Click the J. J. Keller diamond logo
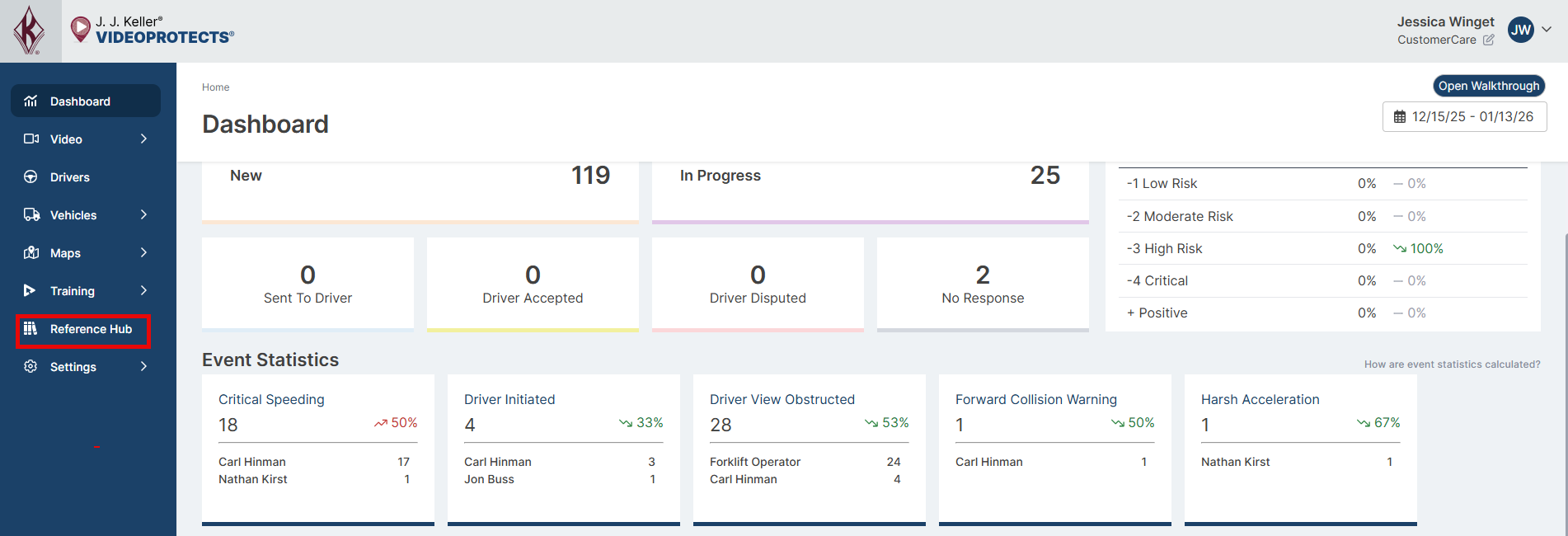Viewport: 1568px width, 536px height. click(x=31, y=31)
